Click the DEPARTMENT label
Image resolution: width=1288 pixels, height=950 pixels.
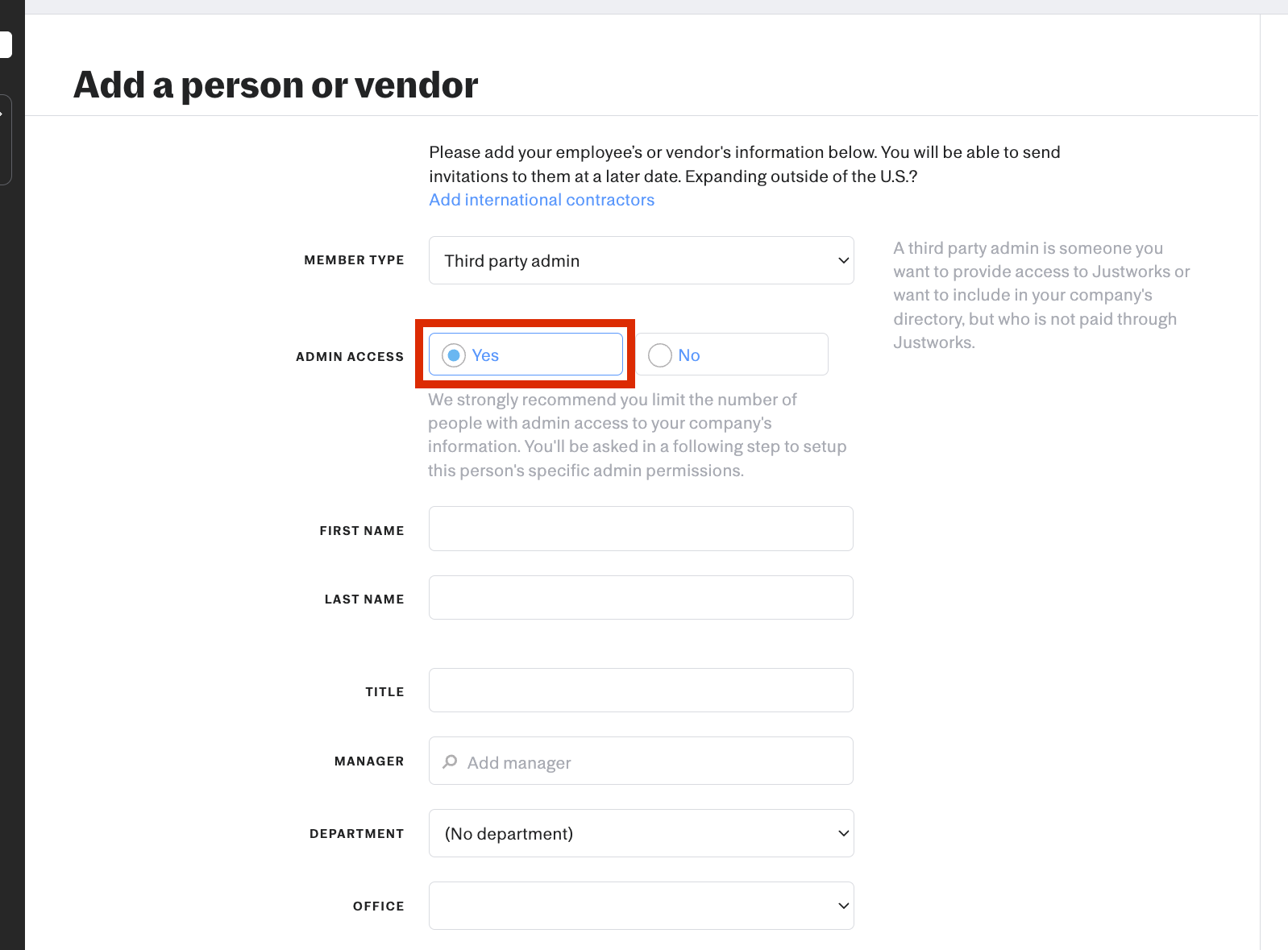coord(356,834)
